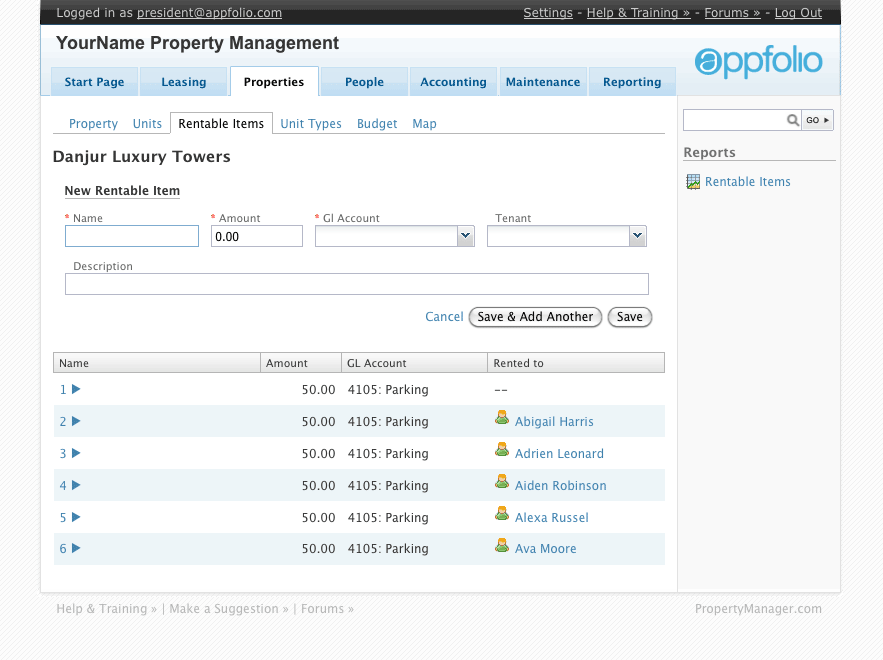
Task: Open tenant Aiden Robinson
Action: pos(561,486)
